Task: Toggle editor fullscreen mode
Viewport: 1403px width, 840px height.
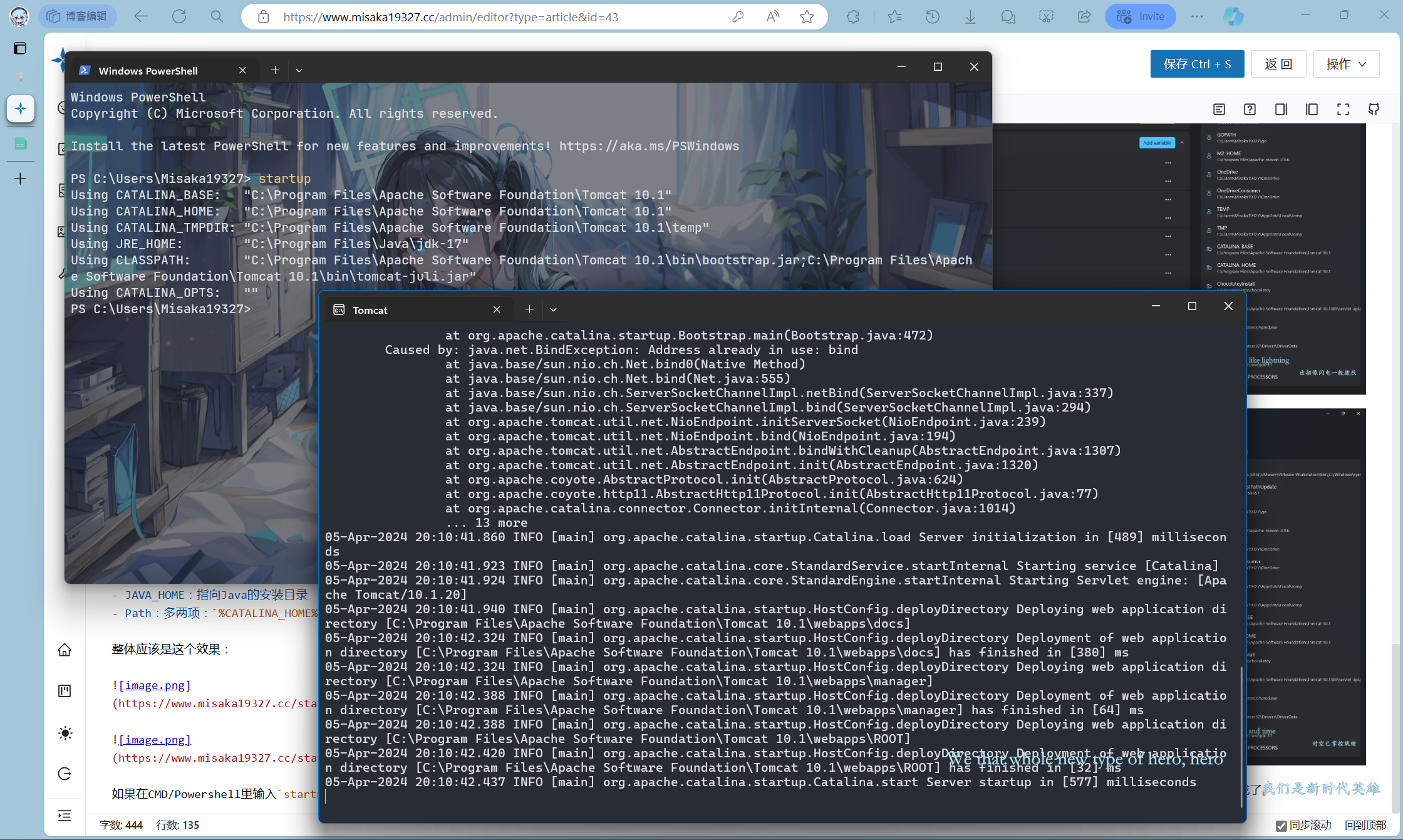Action: coord(1343,110)
